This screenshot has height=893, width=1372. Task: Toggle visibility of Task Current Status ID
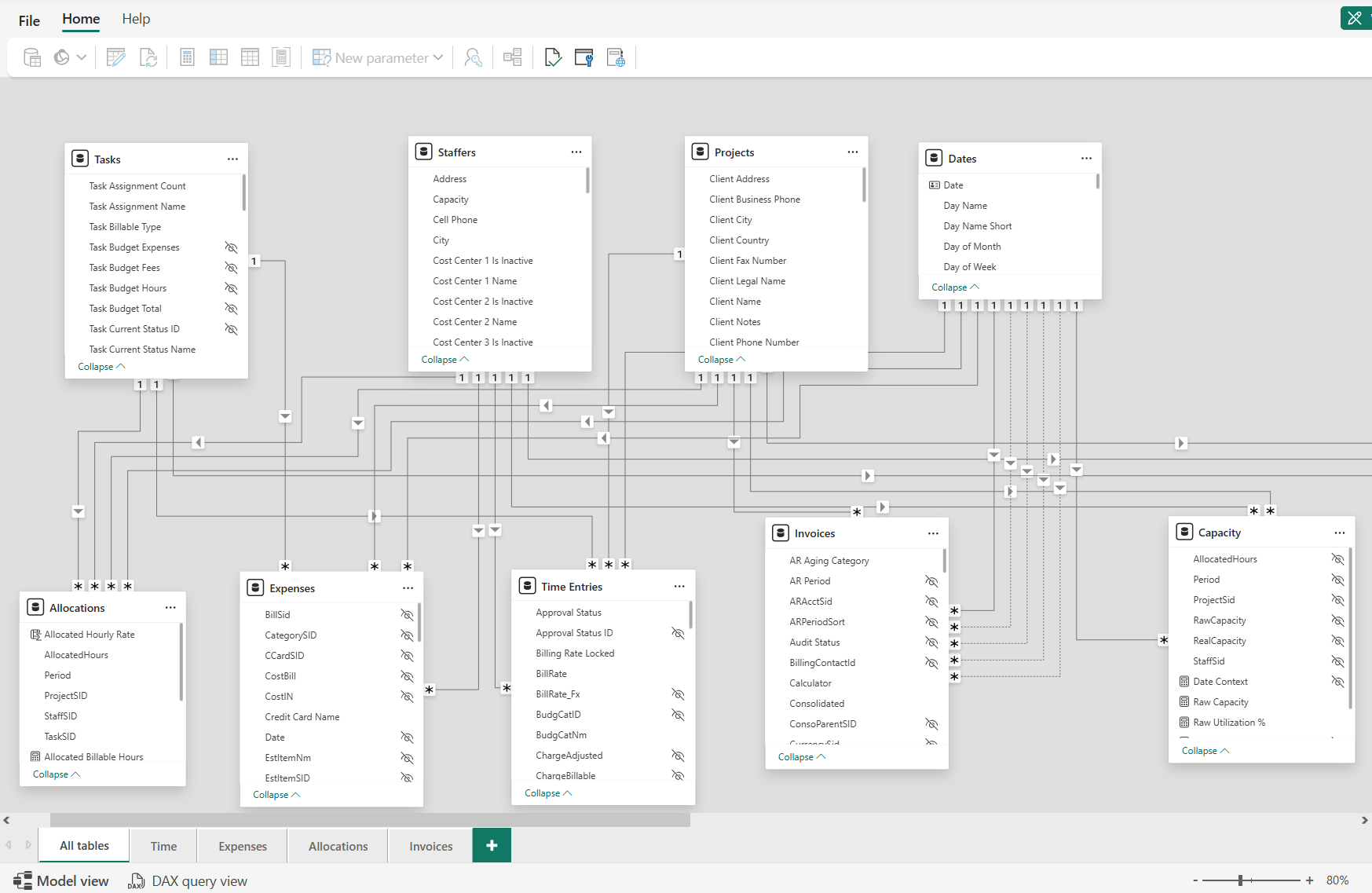click(x=231, y=329)
